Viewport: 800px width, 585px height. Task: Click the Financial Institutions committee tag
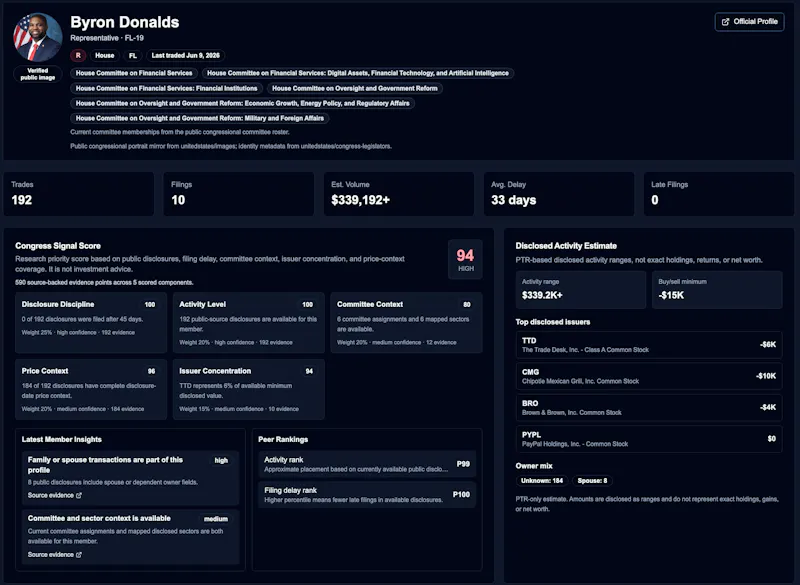point(166,88)
